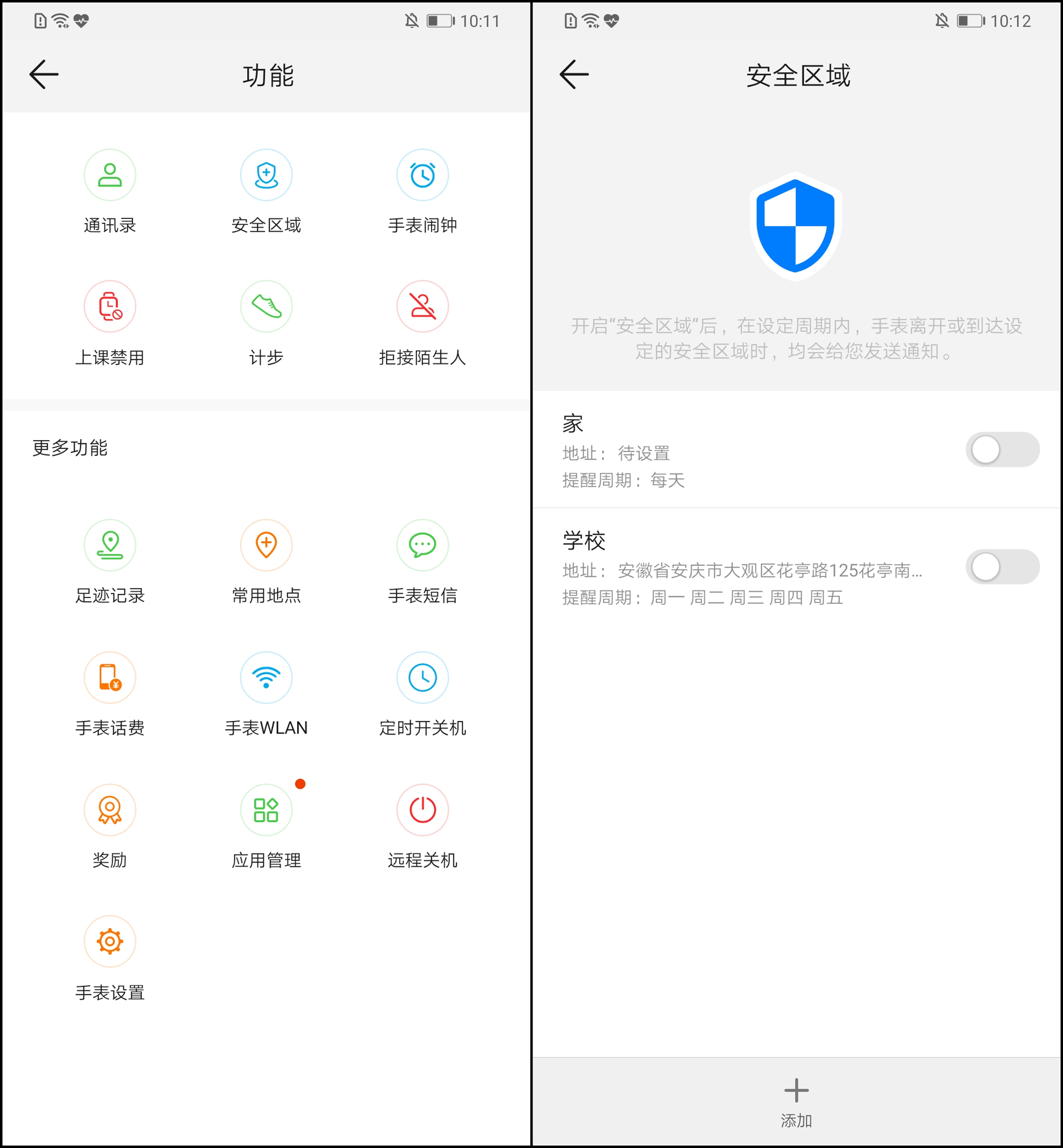
Task: Navigate back from 功能 screen
Action: [46, 74]
